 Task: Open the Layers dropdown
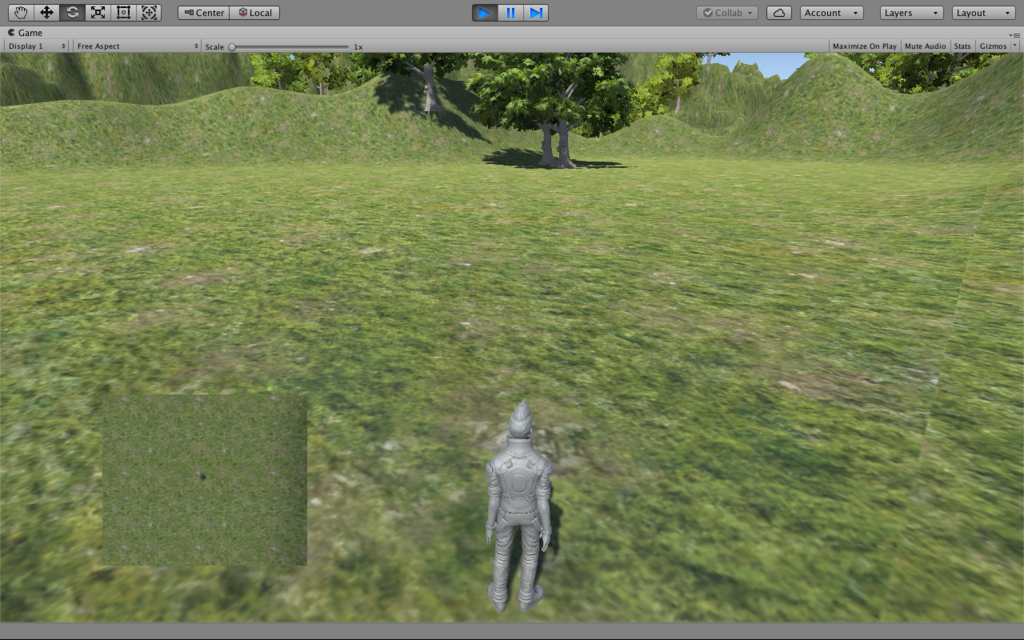pyautogui.click(x=911, y=12)
